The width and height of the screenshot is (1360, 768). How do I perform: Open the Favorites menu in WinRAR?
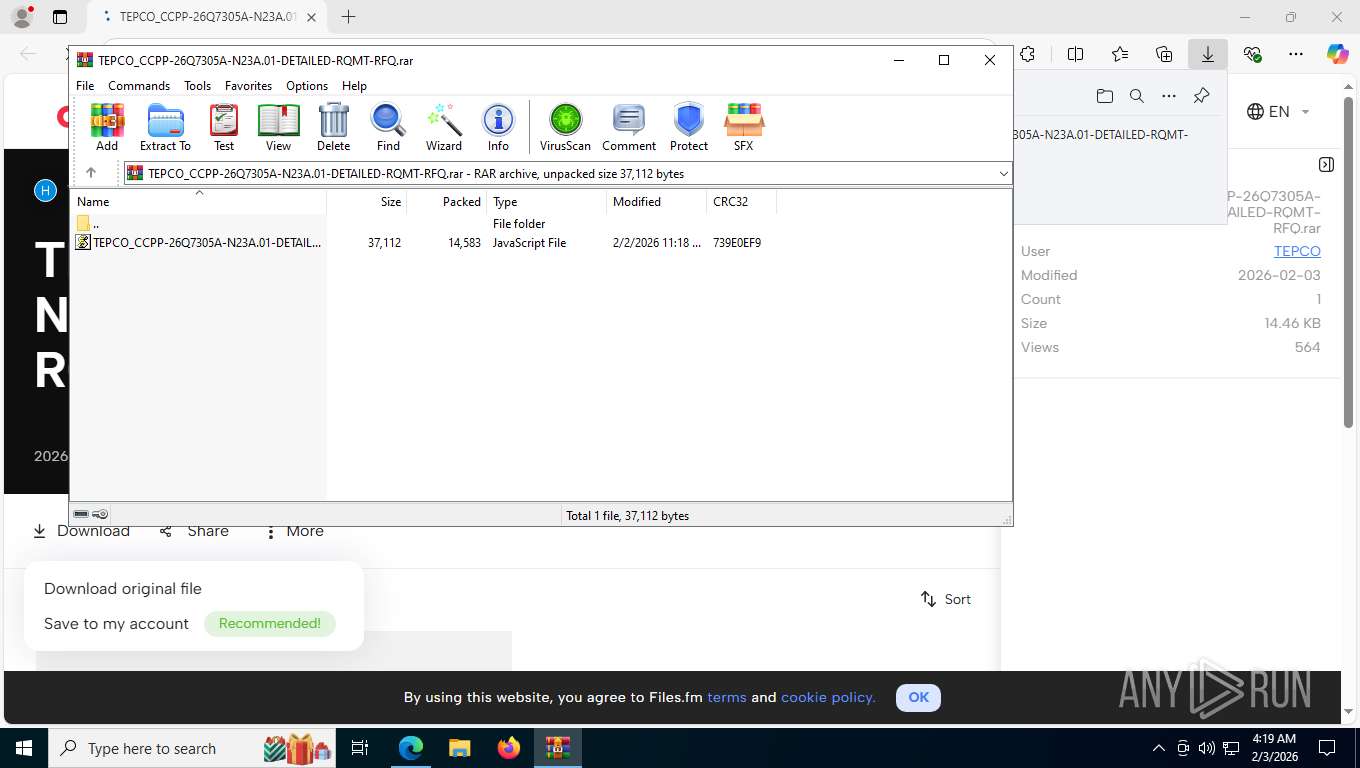point(248,86)
